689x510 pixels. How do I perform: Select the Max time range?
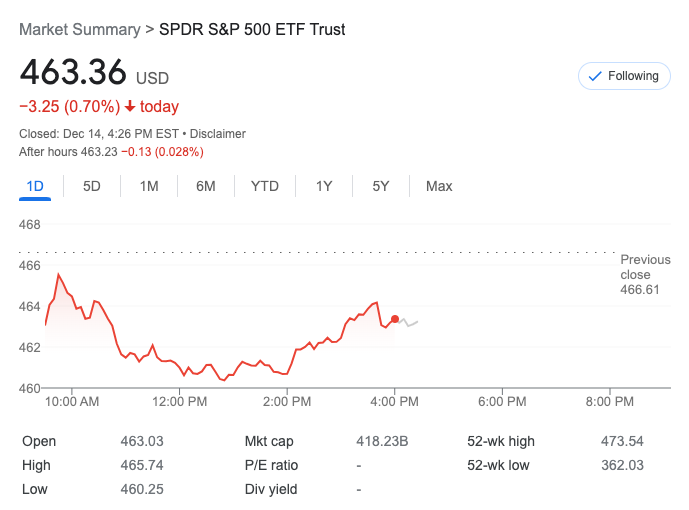click(439, 186)
